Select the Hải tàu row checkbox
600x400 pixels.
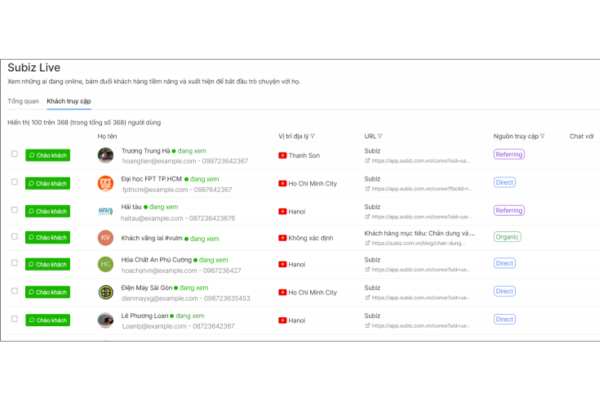(x=15, y=210)
